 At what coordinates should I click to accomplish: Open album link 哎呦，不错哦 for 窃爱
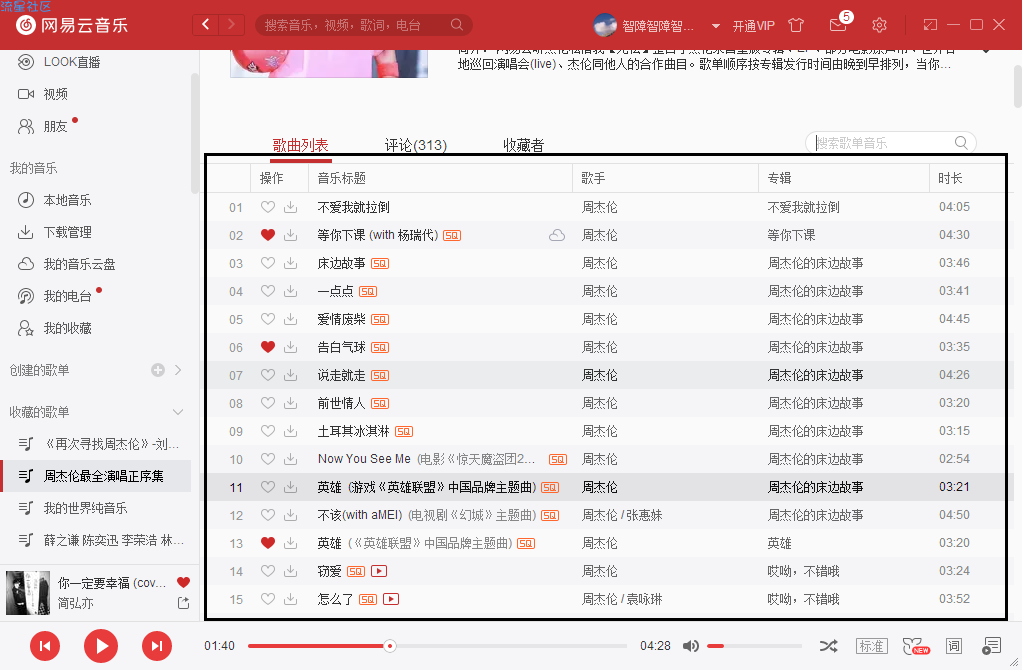coord(803,572)
